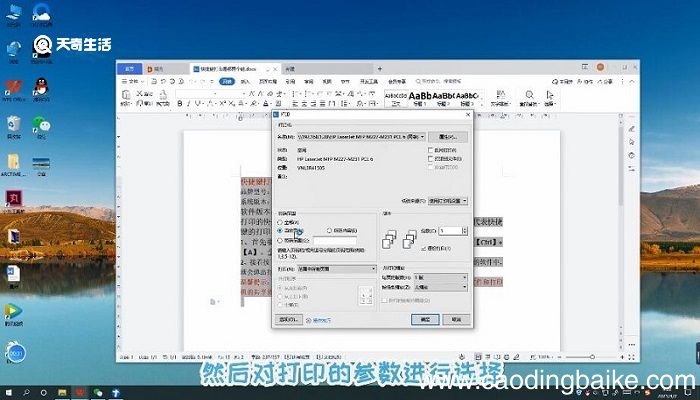700x400 pixels.
Task: Open the Text Tools icon in ribbon
Action: [x=500, y=97]
